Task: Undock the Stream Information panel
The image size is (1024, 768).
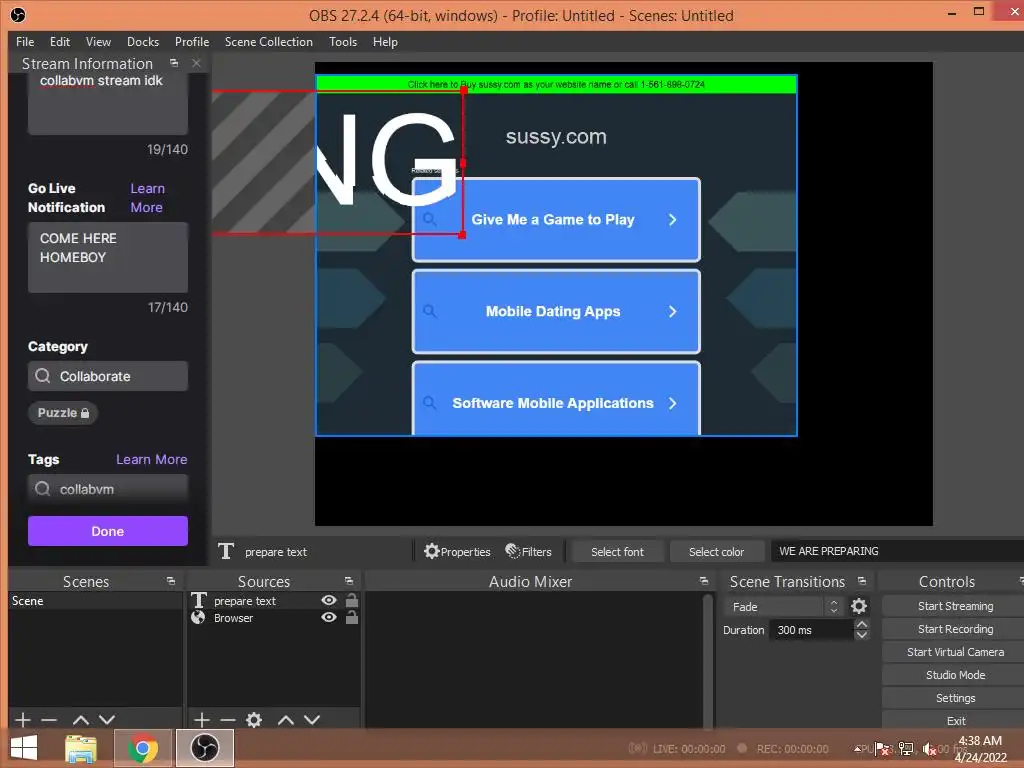Action: tap(174, 63)
